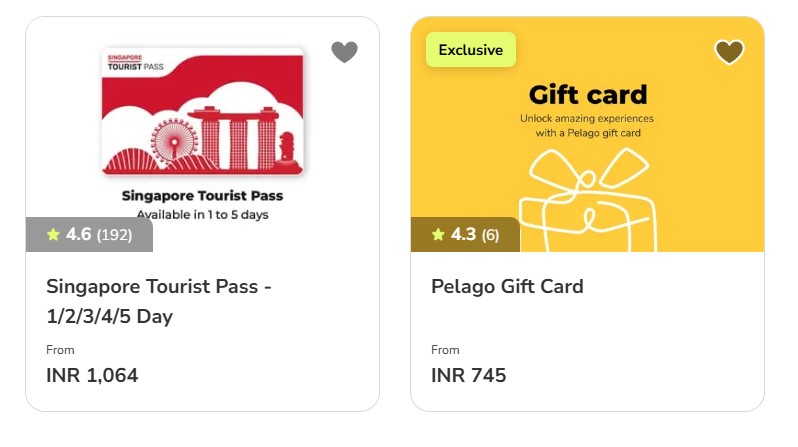Open the yellow Gift card banner image
The height and width of the screenshot is (447, 798).
587,134
